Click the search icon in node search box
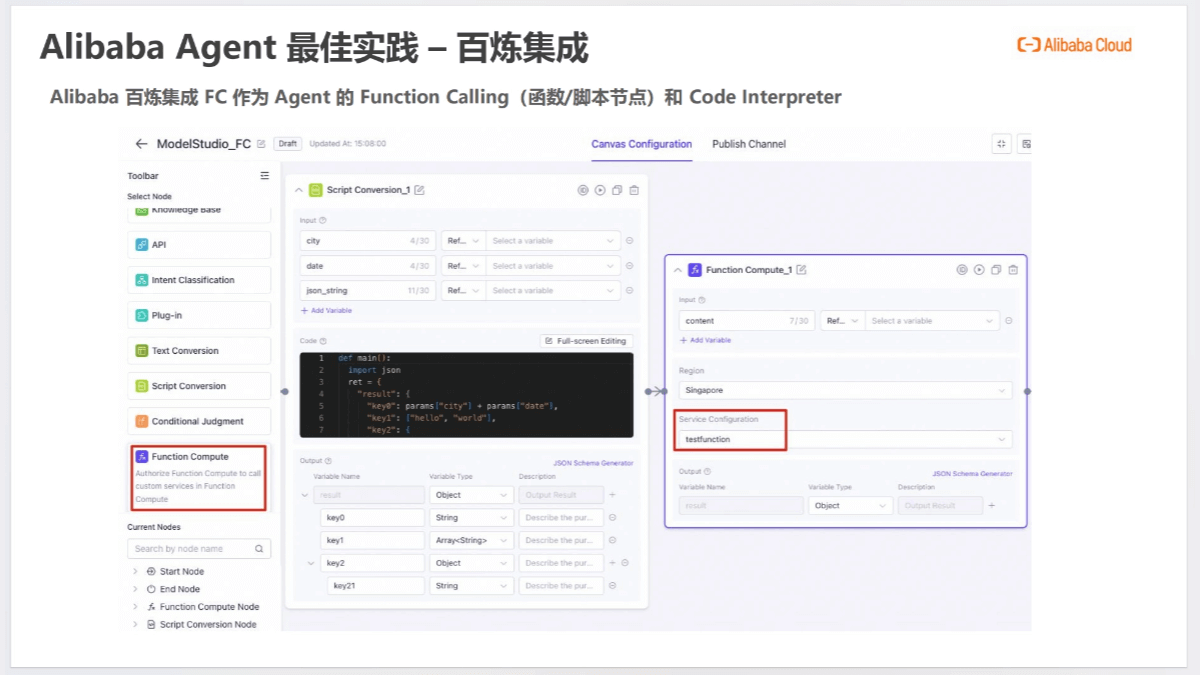This screenshot has height=675, width=1200. click(259, 549)
